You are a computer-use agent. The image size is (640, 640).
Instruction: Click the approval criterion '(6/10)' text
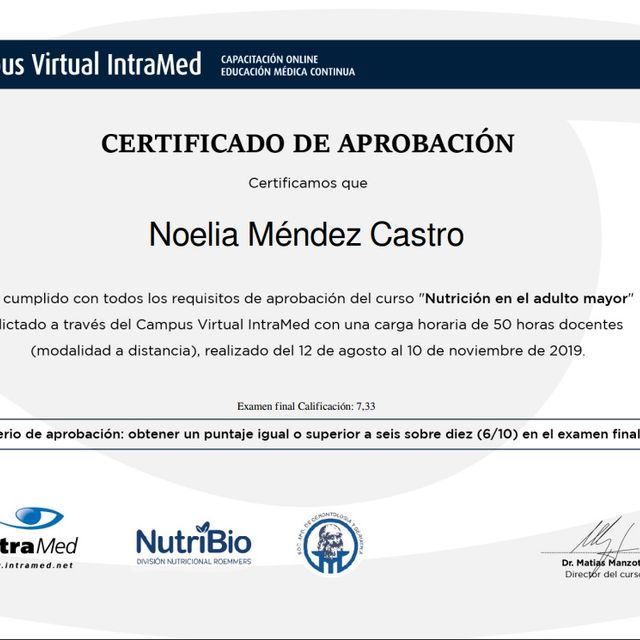click(498, 434)
